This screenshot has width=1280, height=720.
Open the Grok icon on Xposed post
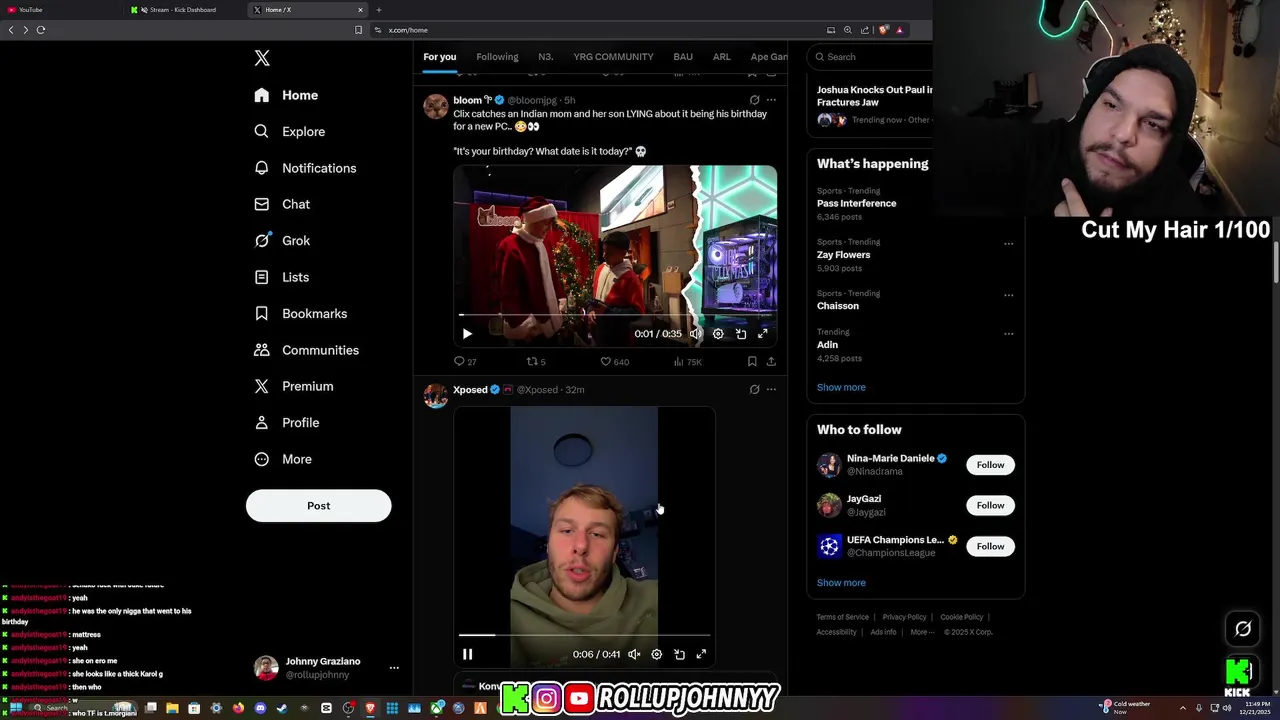pyautogui.click(x=754, y=389)
